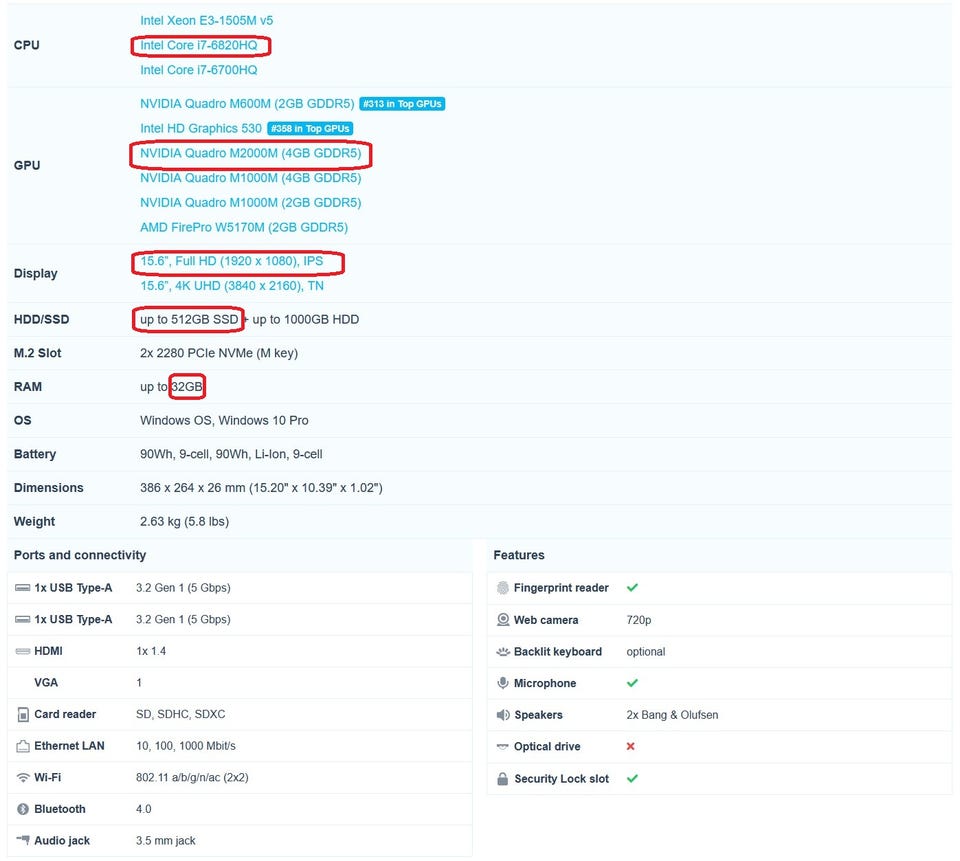Click the HDMI port icon
960x861 pixels.
coord(23,651)
